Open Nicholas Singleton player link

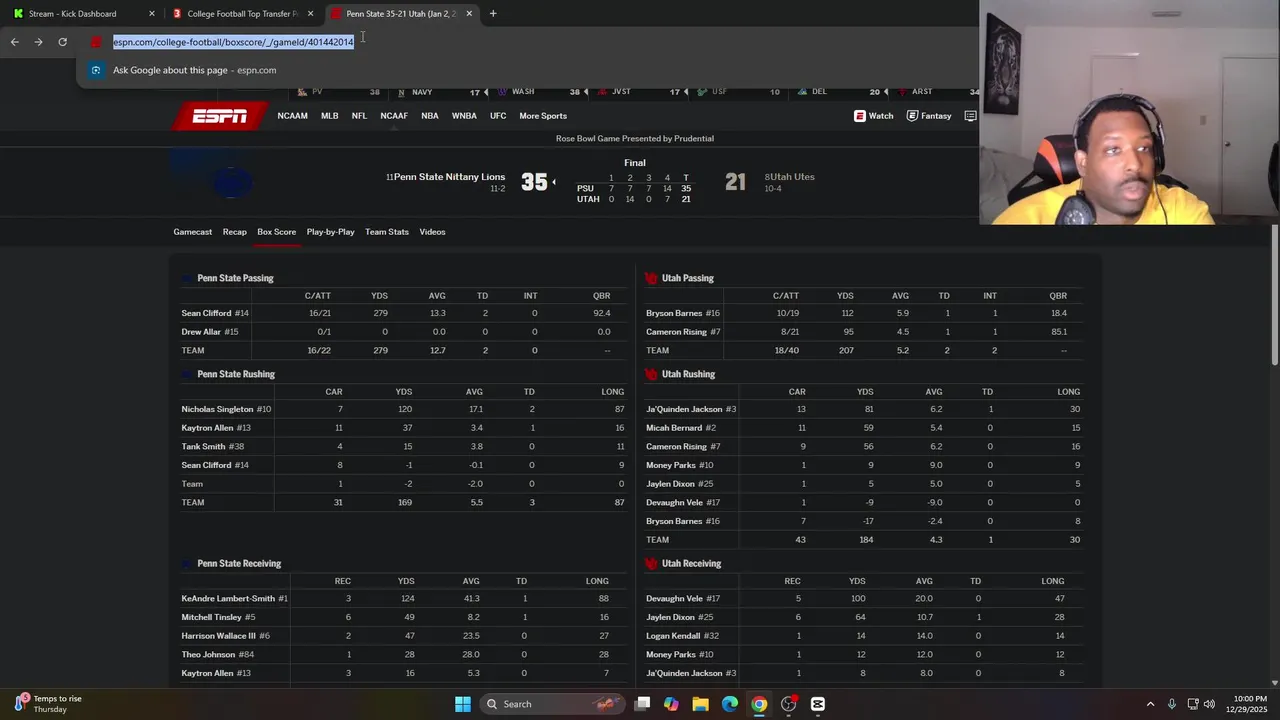coord(217,409)
